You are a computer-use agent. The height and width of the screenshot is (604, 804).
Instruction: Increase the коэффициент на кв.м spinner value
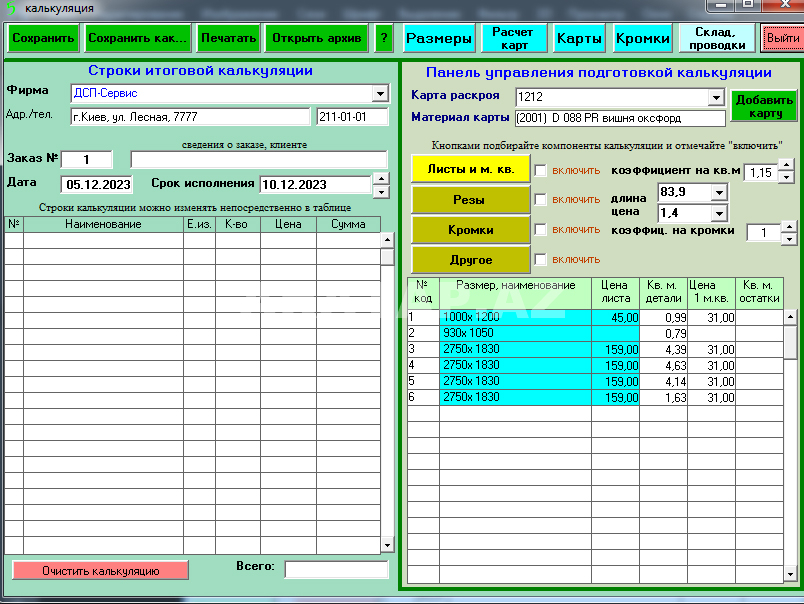pos(788,167)
